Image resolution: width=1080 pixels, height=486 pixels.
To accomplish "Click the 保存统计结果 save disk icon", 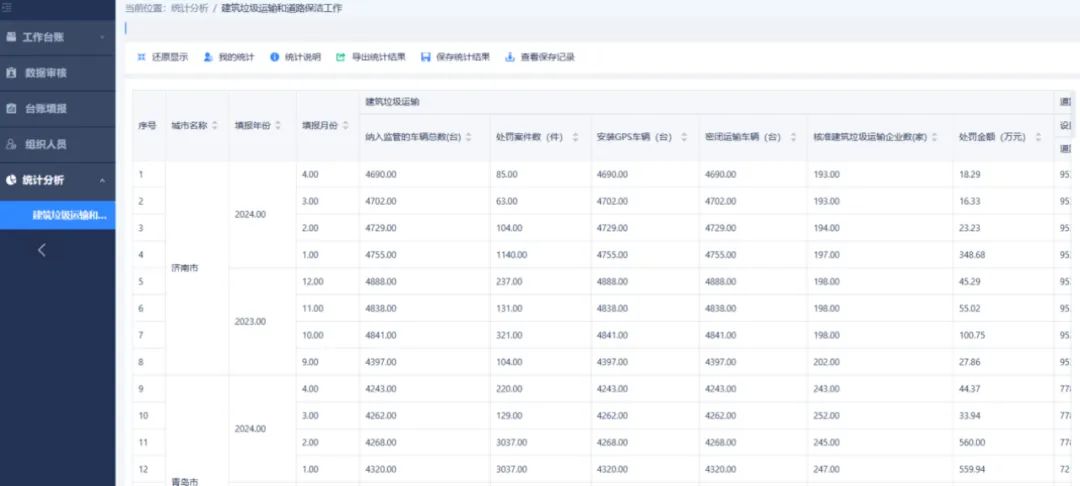I will [x=426, y=57].
